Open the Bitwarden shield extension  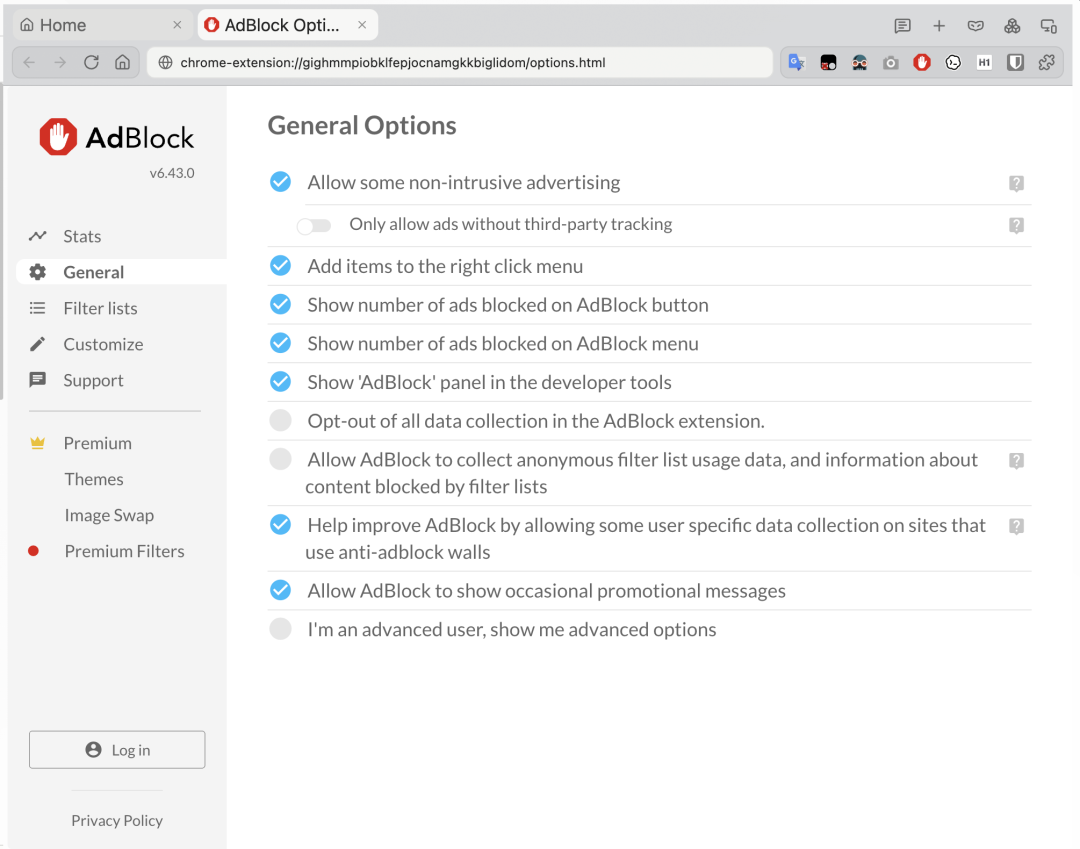pos(1015,63)
